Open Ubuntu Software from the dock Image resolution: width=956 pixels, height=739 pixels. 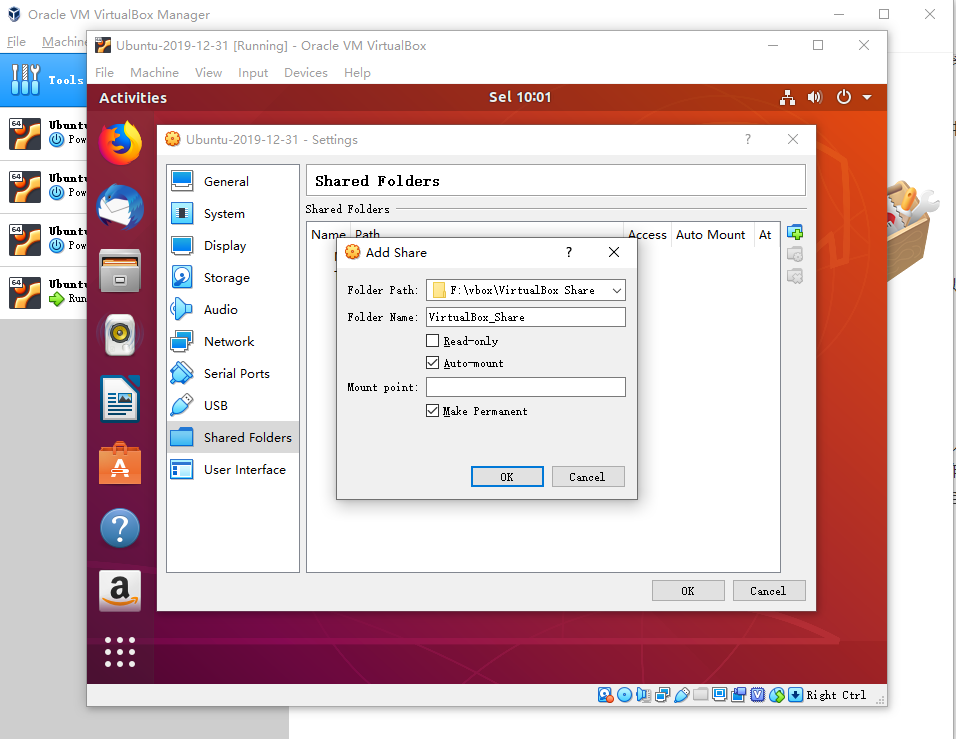(x=120, y=463)
